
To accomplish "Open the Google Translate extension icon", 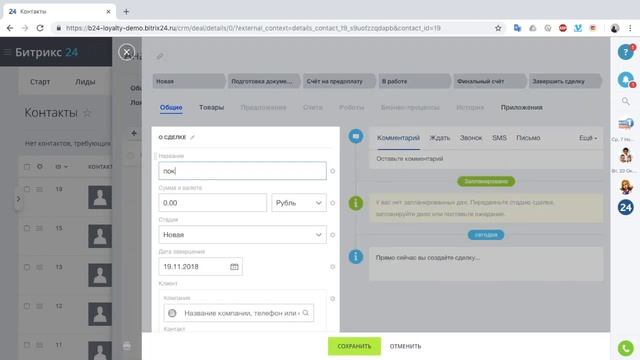I will 518,28.
